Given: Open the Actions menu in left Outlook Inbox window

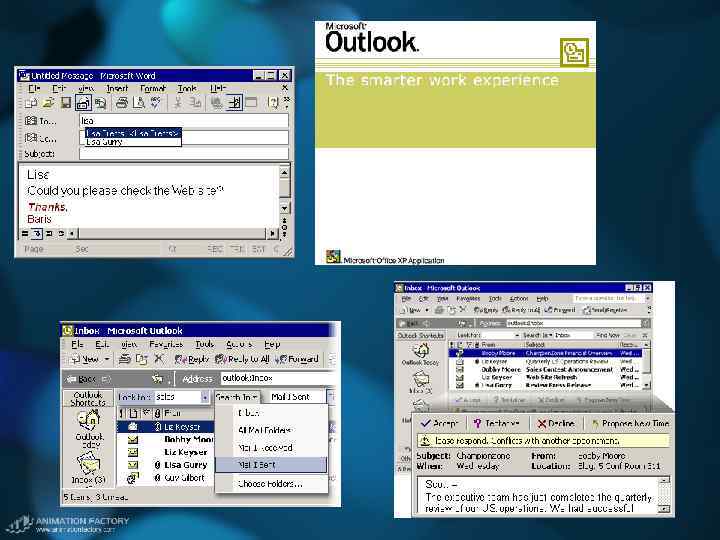Looking at the screenshot, I should click(x=239, y=344).
